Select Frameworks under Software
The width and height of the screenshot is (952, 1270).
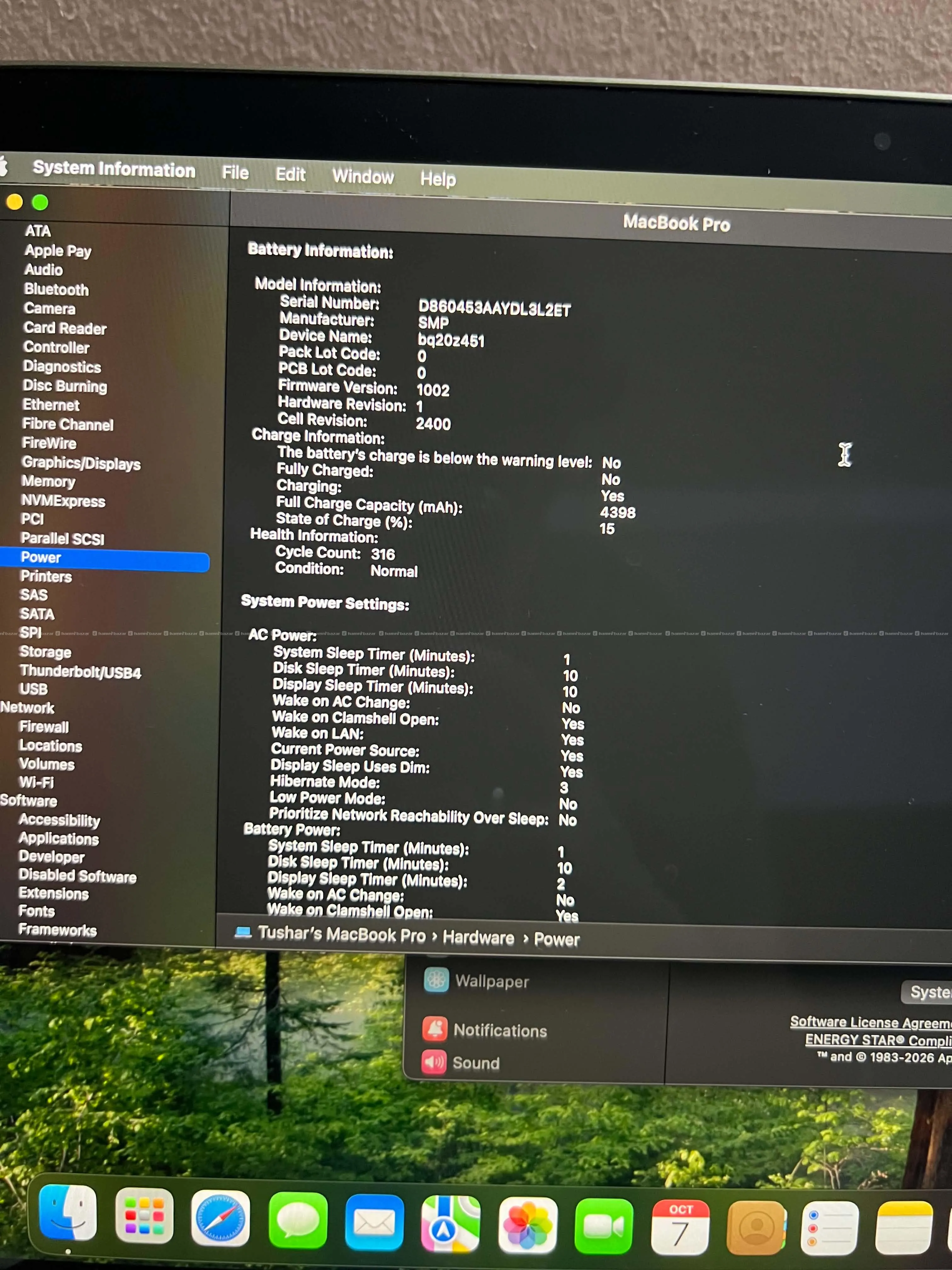57,930
